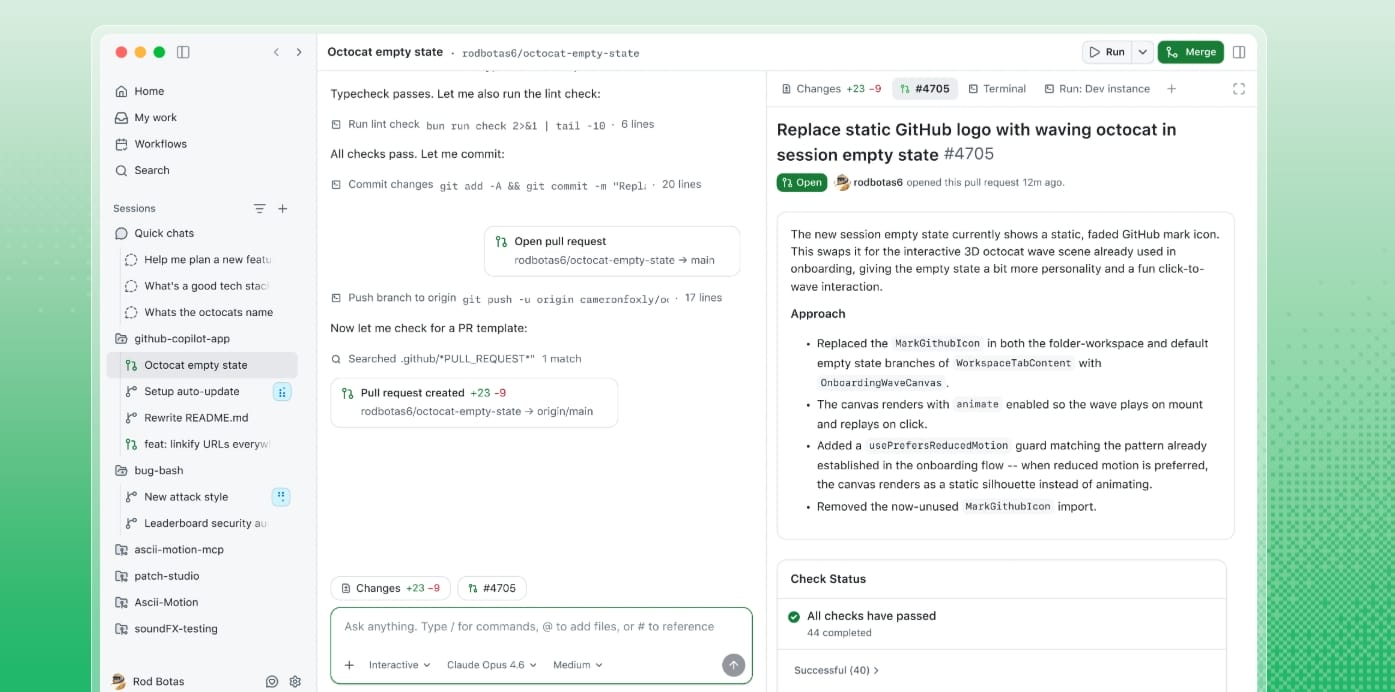Expand the Run lint check step
Viewport: 1395px width, 692px height.
(x=492, y=124)
